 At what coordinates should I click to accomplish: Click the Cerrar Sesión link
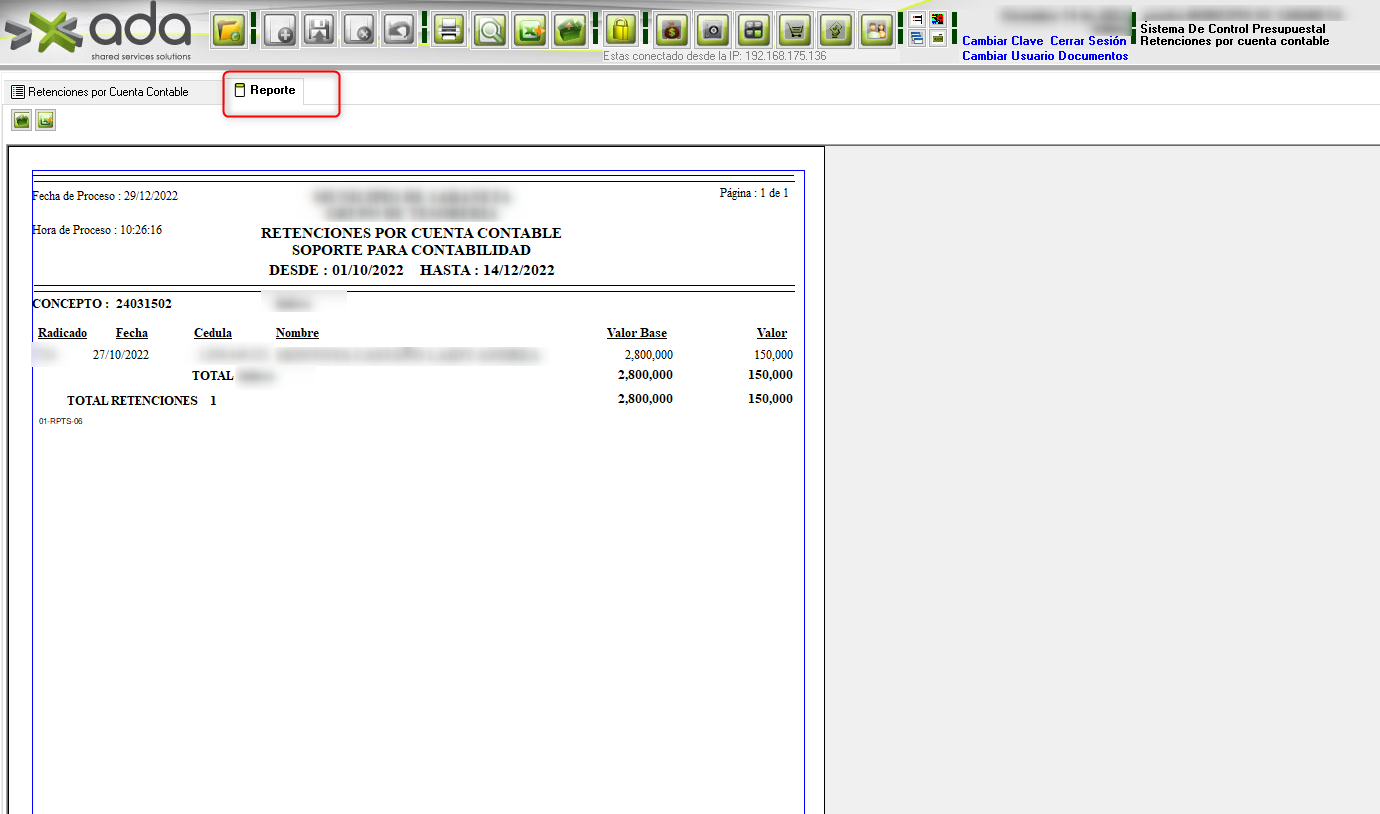point(1088,41)
